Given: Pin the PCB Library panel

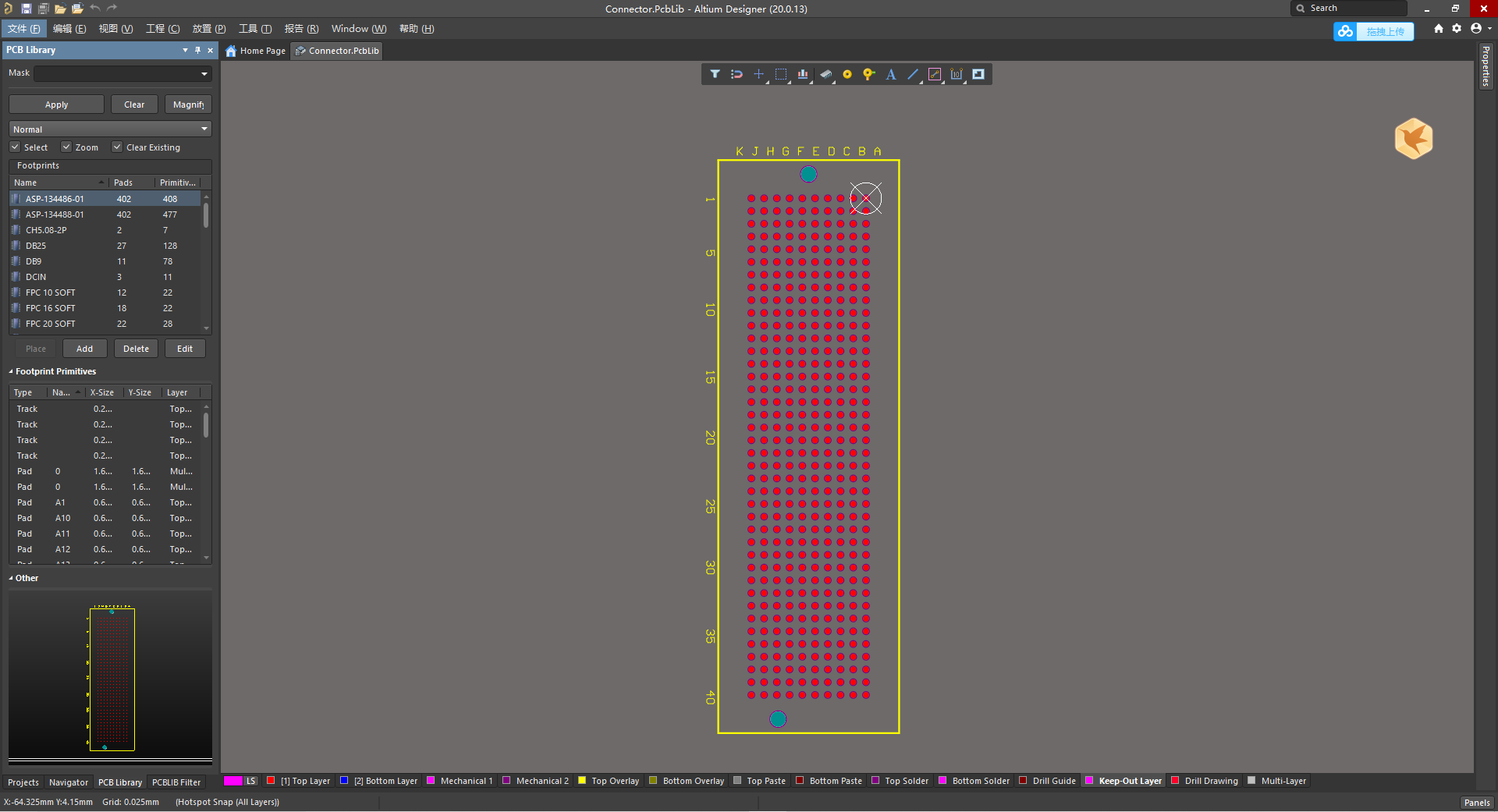Looking at the screenshot, I should coord(197,50).
